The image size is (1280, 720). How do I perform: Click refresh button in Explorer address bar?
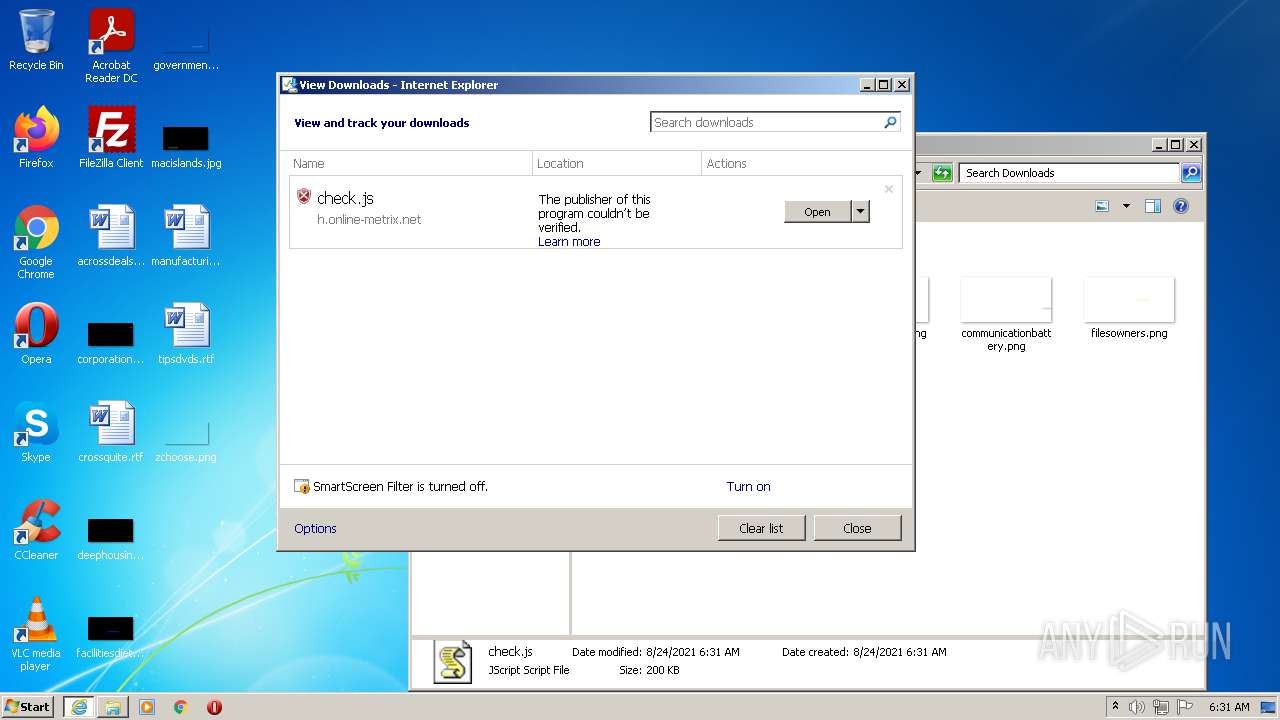point(941,173)
